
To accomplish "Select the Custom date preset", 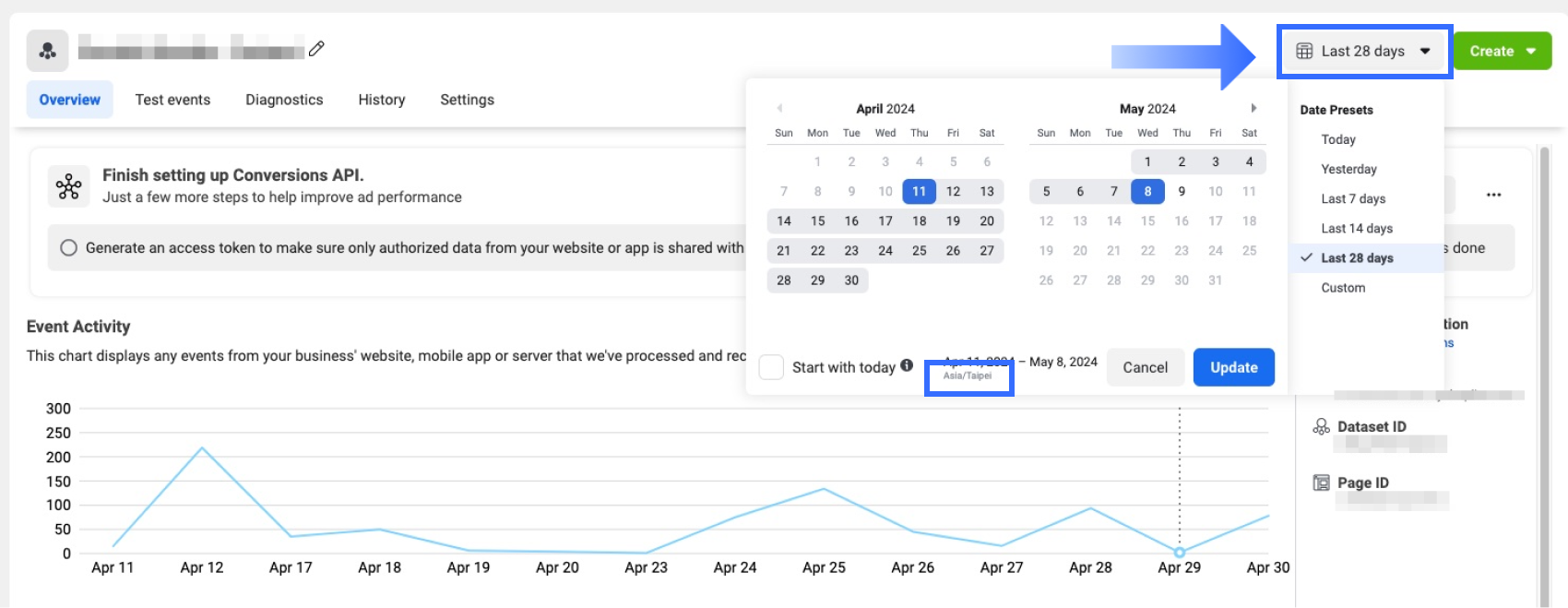I will tap(1342, 288).
